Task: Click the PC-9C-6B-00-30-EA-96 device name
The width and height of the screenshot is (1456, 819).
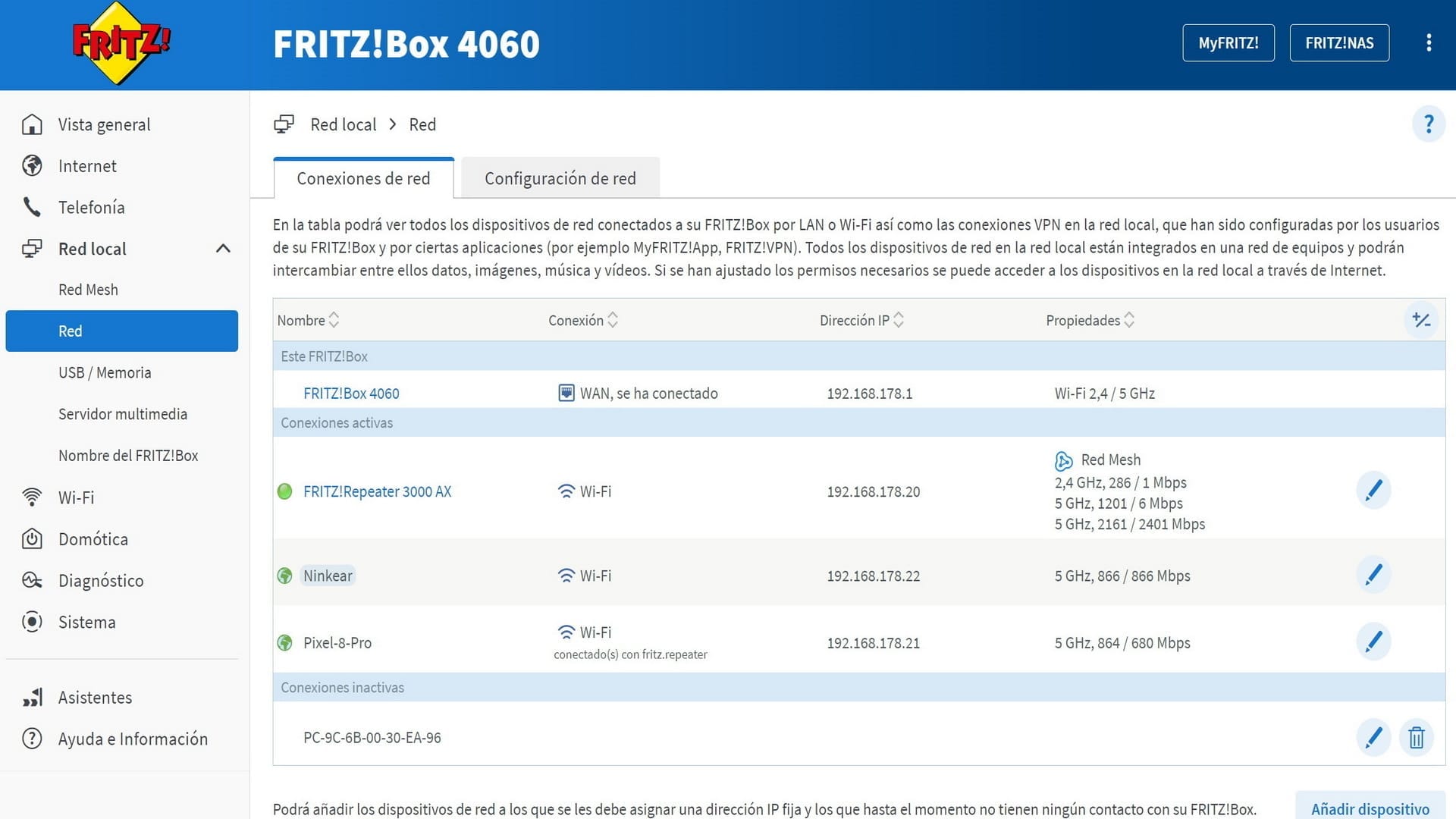Action: click(x=372, y=738)
